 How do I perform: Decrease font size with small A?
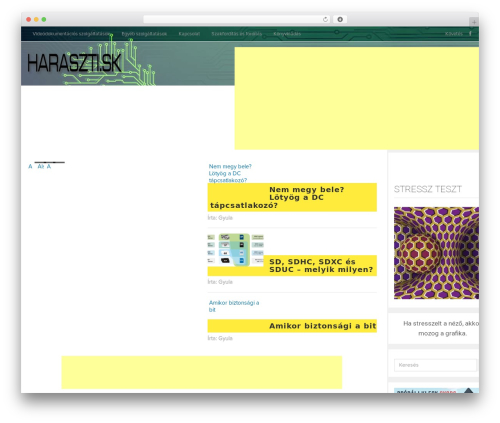30,166
